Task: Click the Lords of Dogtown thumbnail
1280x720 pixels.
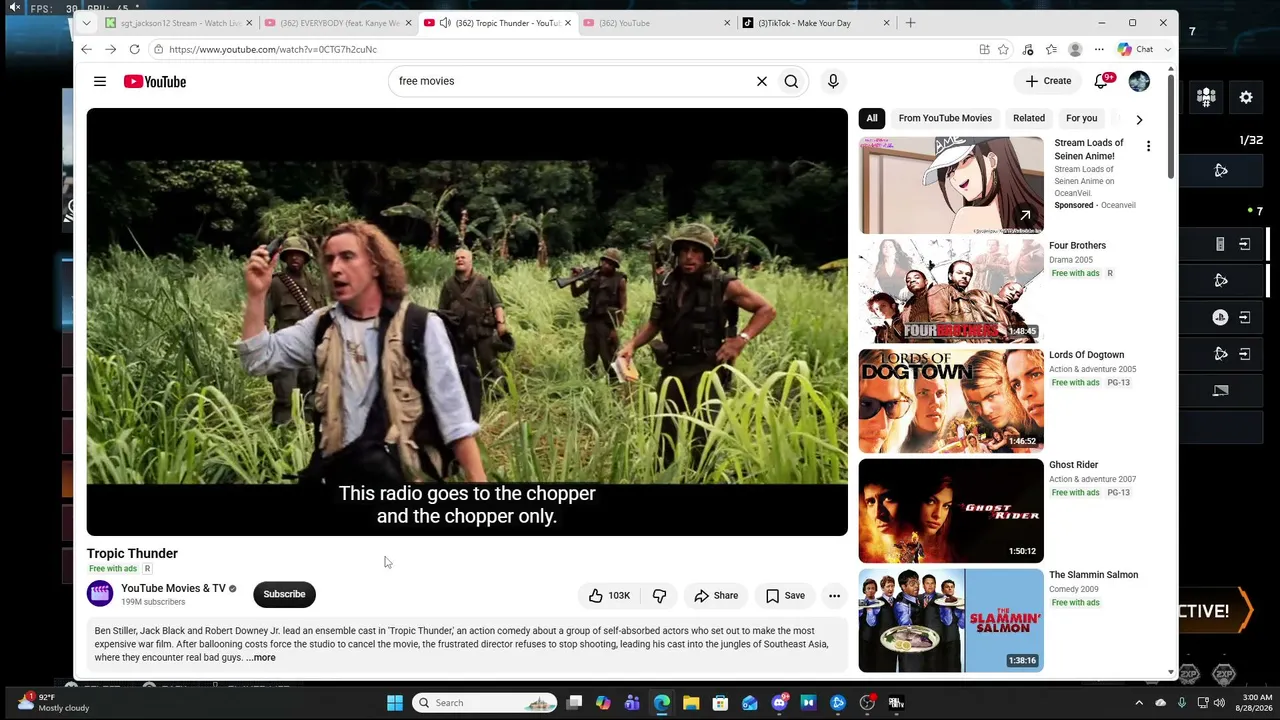Action: (951, 401)
